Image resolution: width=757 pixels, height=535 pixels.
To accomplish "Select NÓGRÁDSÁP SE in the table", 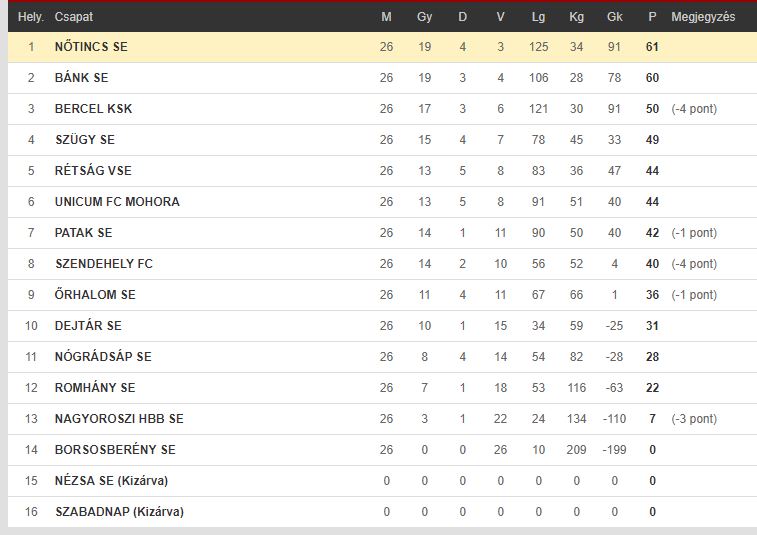I will tap(103, 356).
